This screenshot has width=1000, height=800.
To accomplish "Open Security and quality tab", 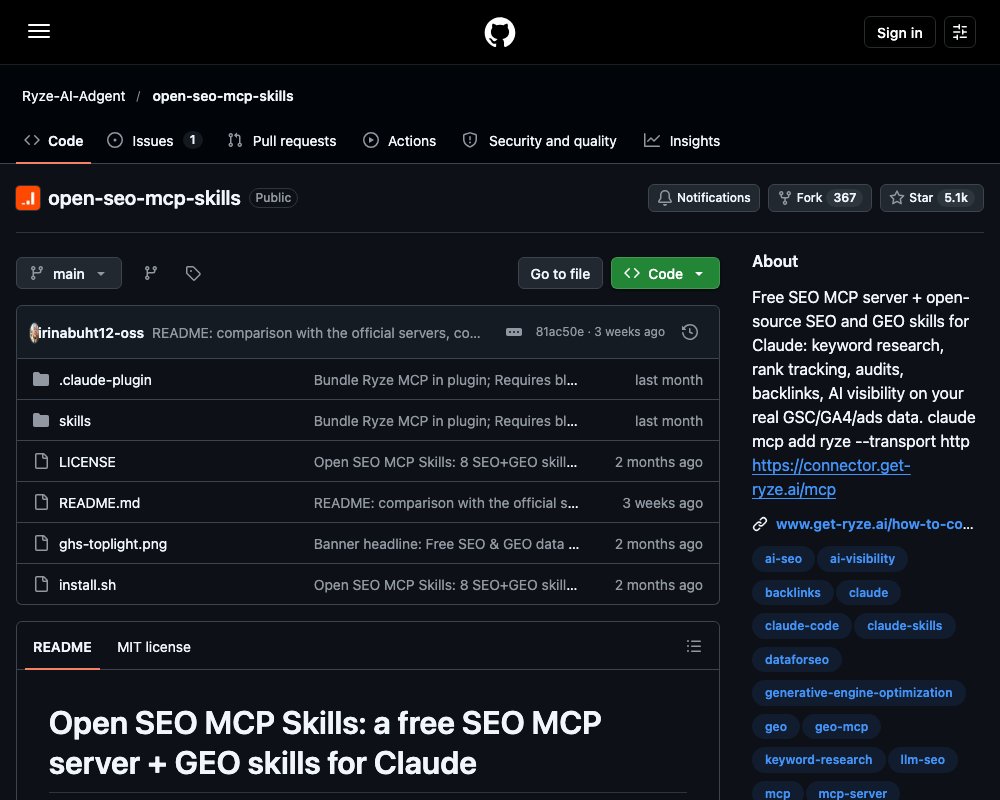I will [x=540, y=141].
